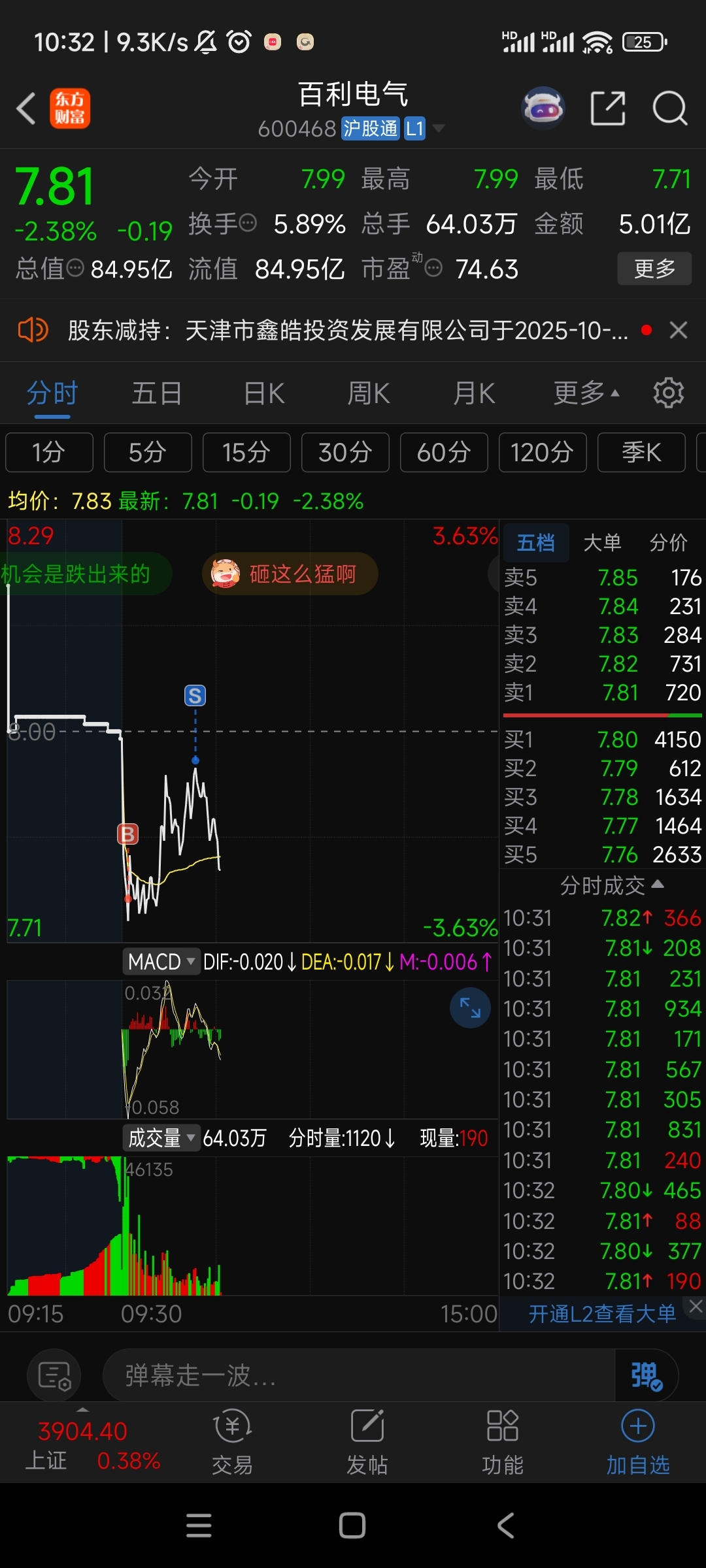Select the 大单 tab
Screen dimensions: 706x1568
click(602, 542)
